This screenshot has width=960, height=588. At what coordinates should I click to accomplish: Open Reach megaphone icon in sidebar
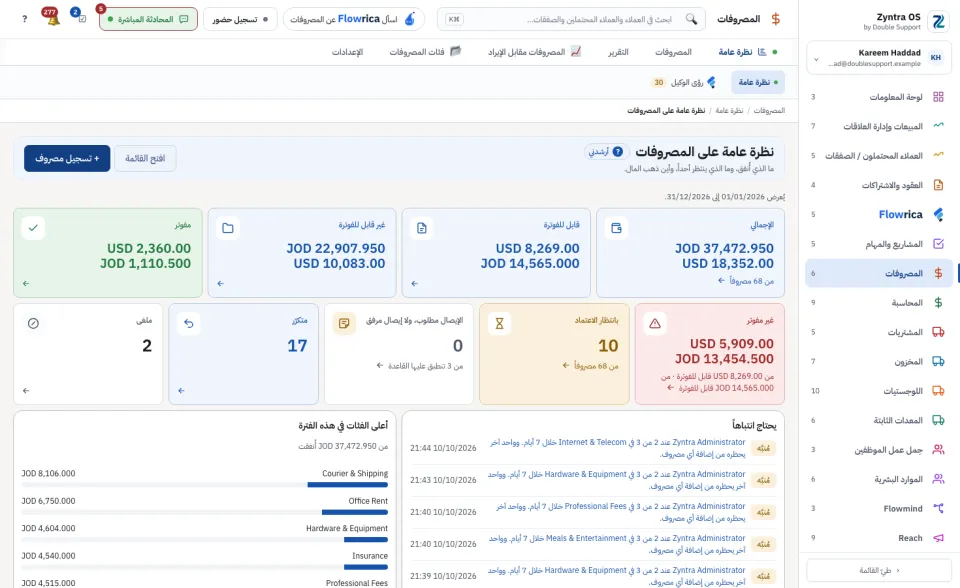[x=938, y=538]
